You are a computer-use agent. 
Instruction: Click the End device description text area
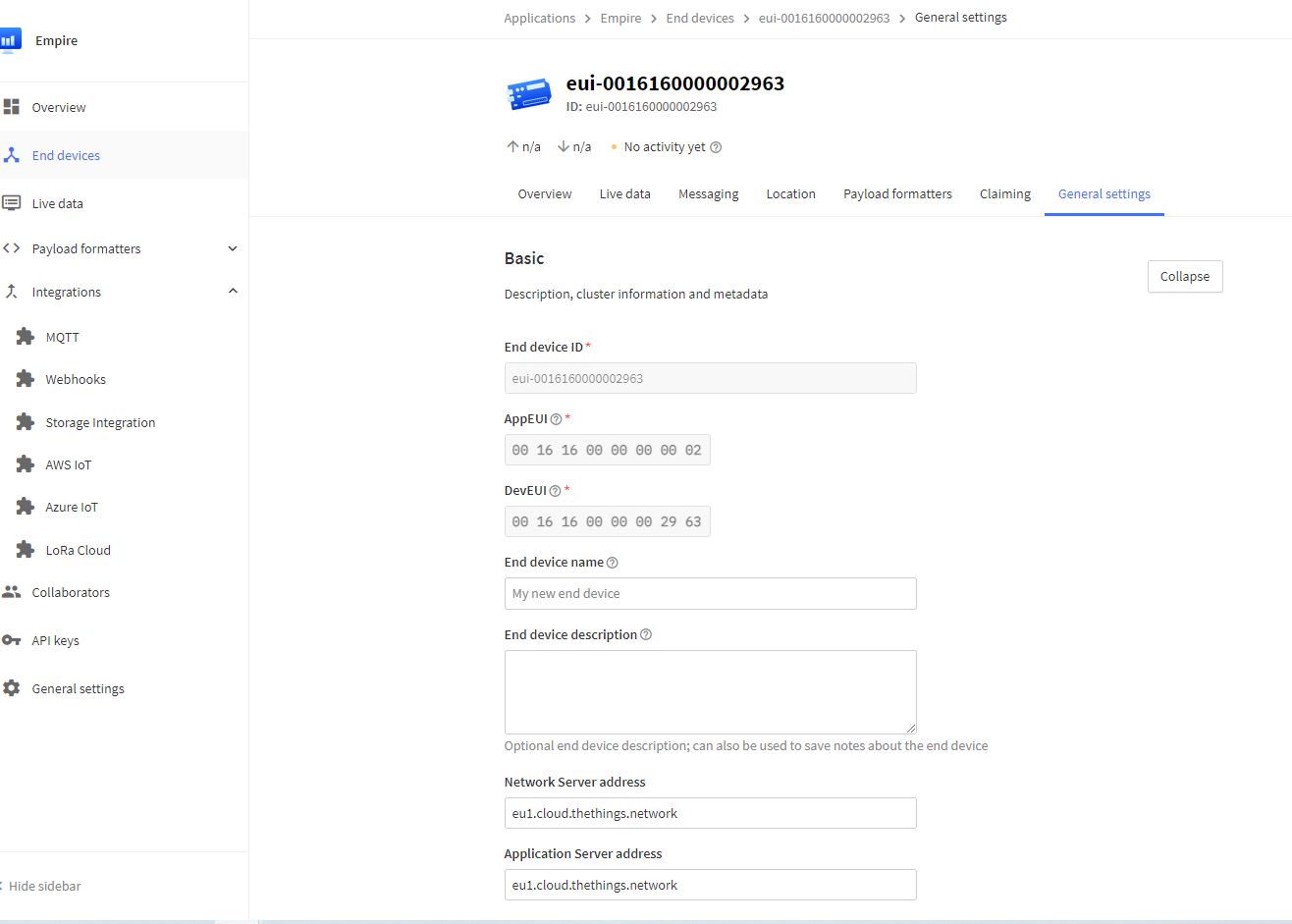(x=710, y=691)
